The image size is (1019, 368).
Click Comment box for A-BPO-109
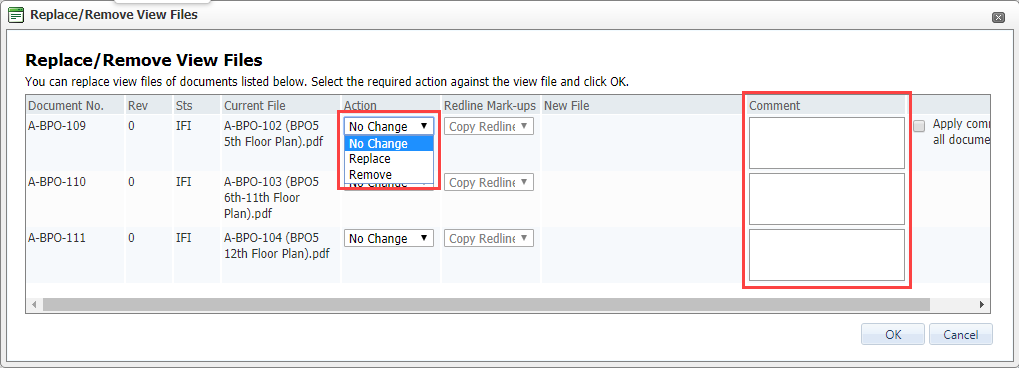827,143
